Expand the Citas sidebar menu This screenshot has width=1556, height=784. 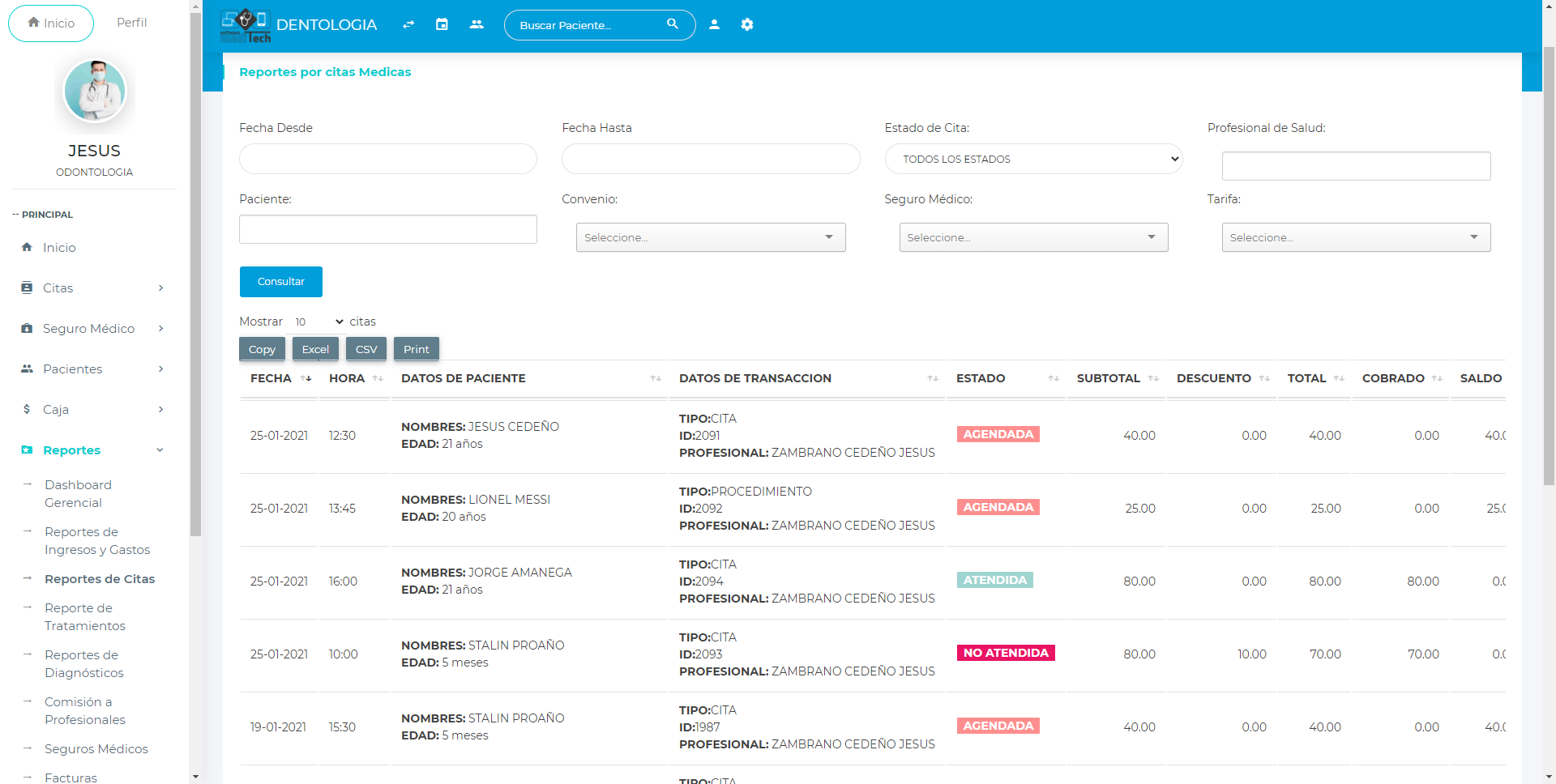click(x=93, y=288)
